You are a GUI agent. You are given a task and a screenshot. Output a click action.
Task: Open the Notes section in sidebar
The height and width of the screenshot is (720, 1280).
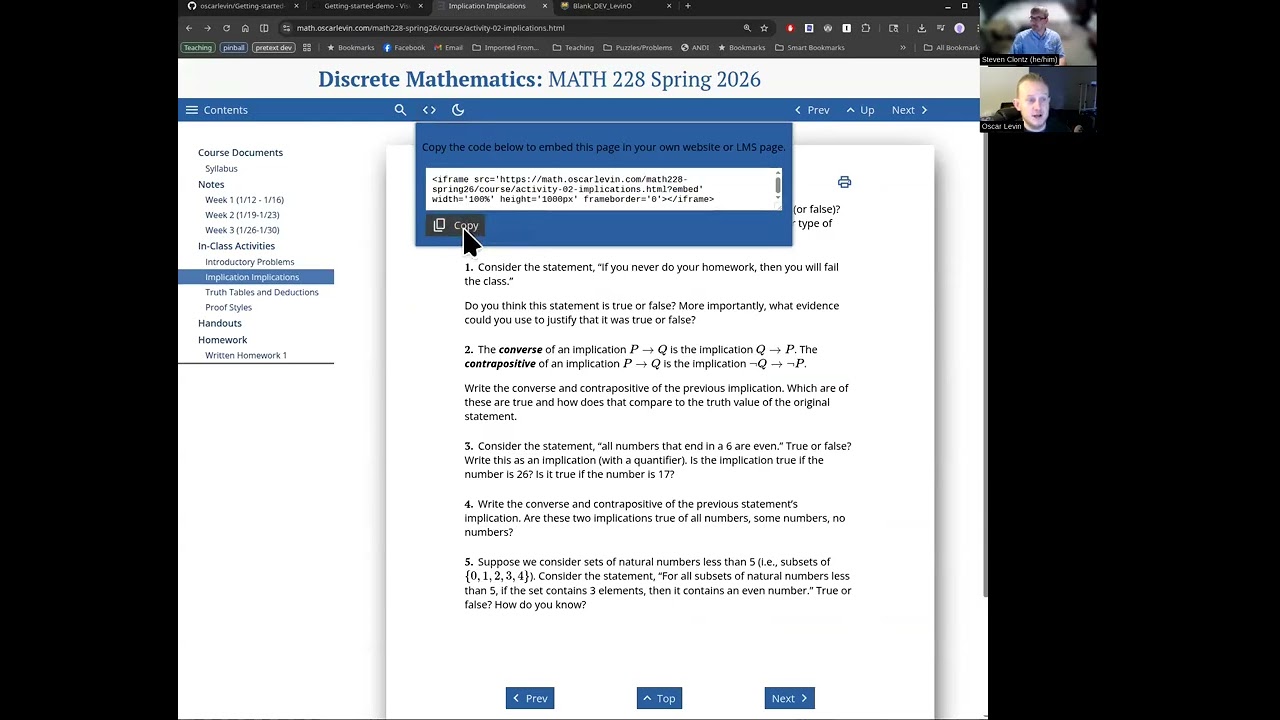[211, 185]
